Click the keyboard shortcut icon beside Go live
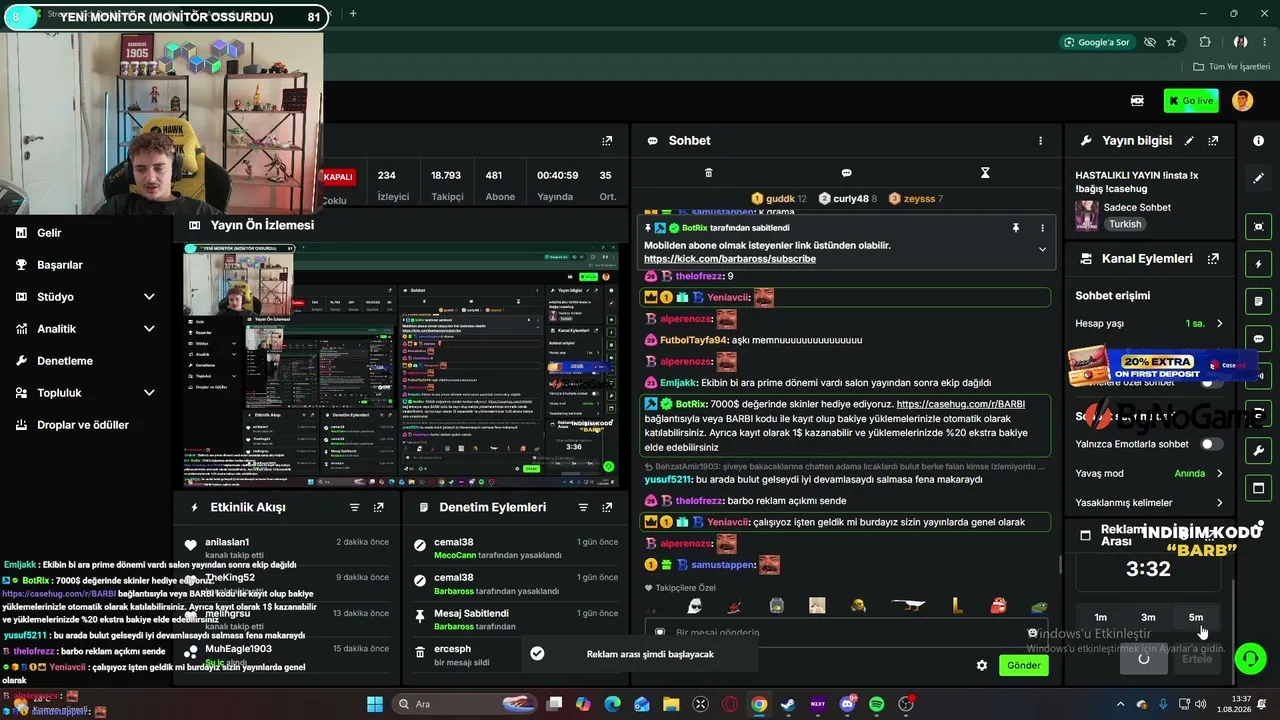 pos(1137,100)
